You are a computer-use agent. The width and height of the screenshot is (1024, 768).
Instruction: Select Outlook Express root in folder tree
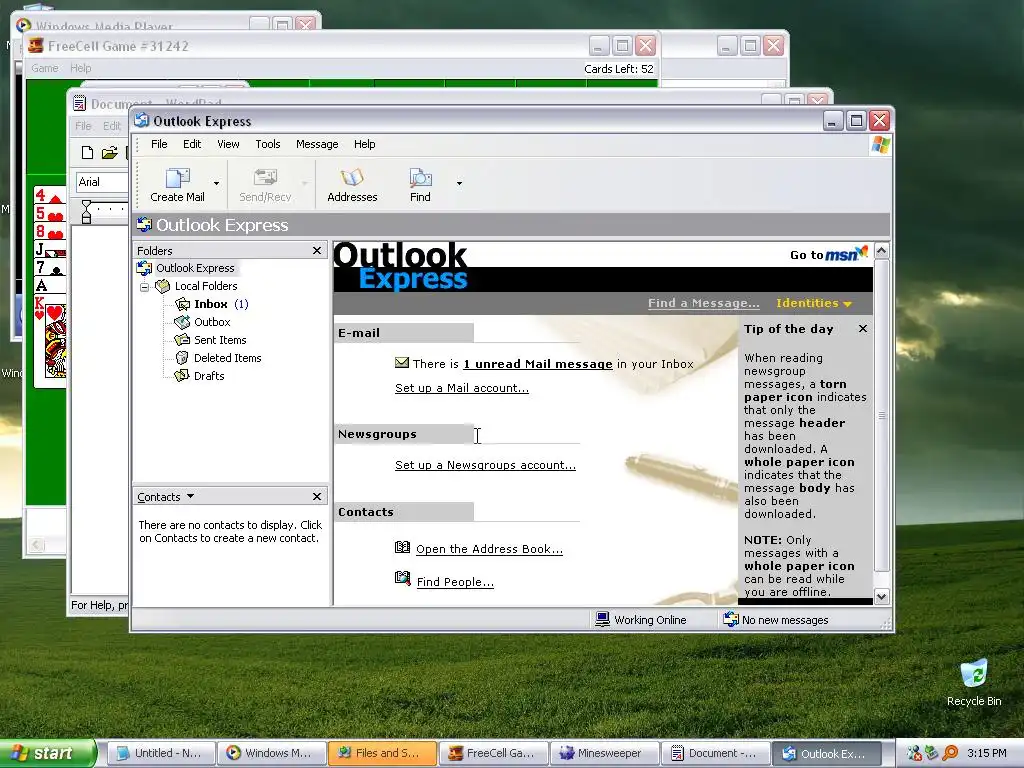[195, 268]
